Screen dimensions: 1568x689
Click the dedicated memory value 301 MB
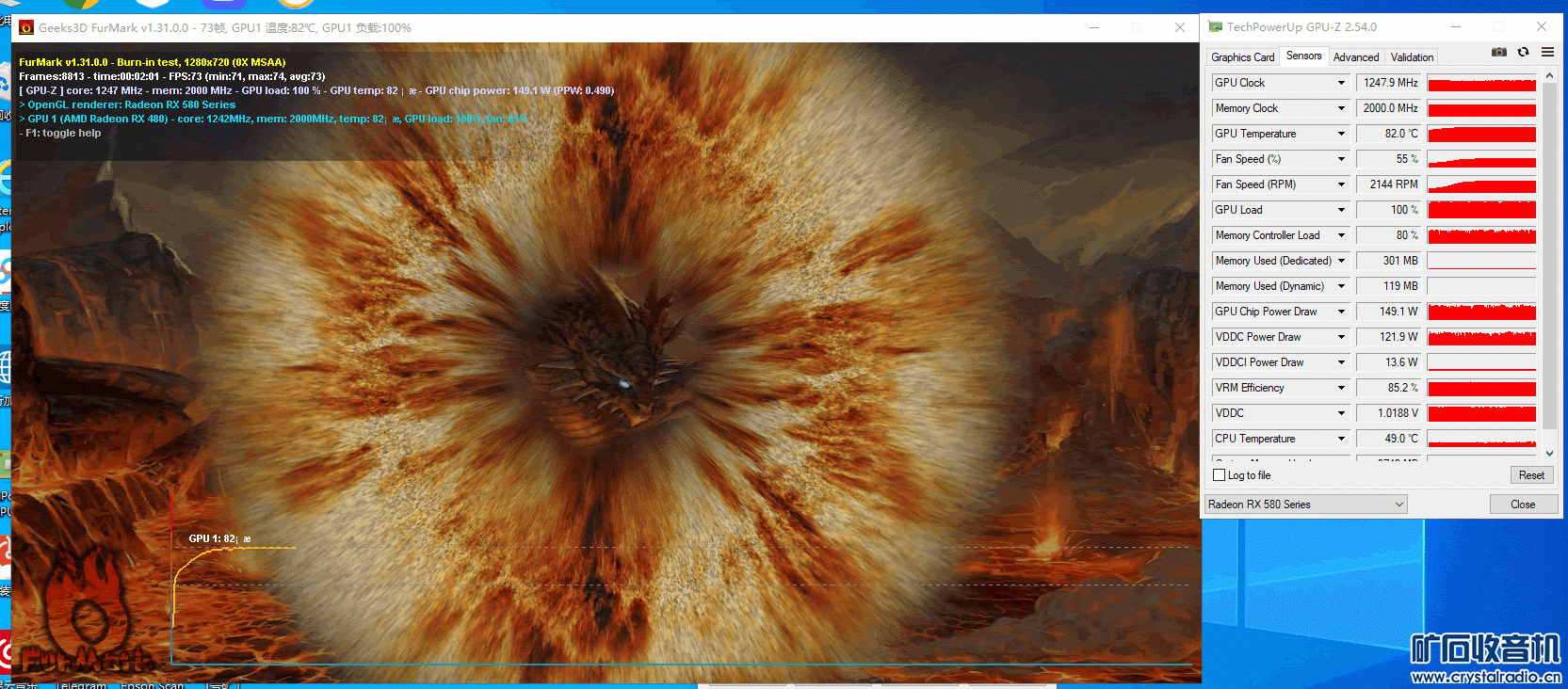tap(1389, 261)
